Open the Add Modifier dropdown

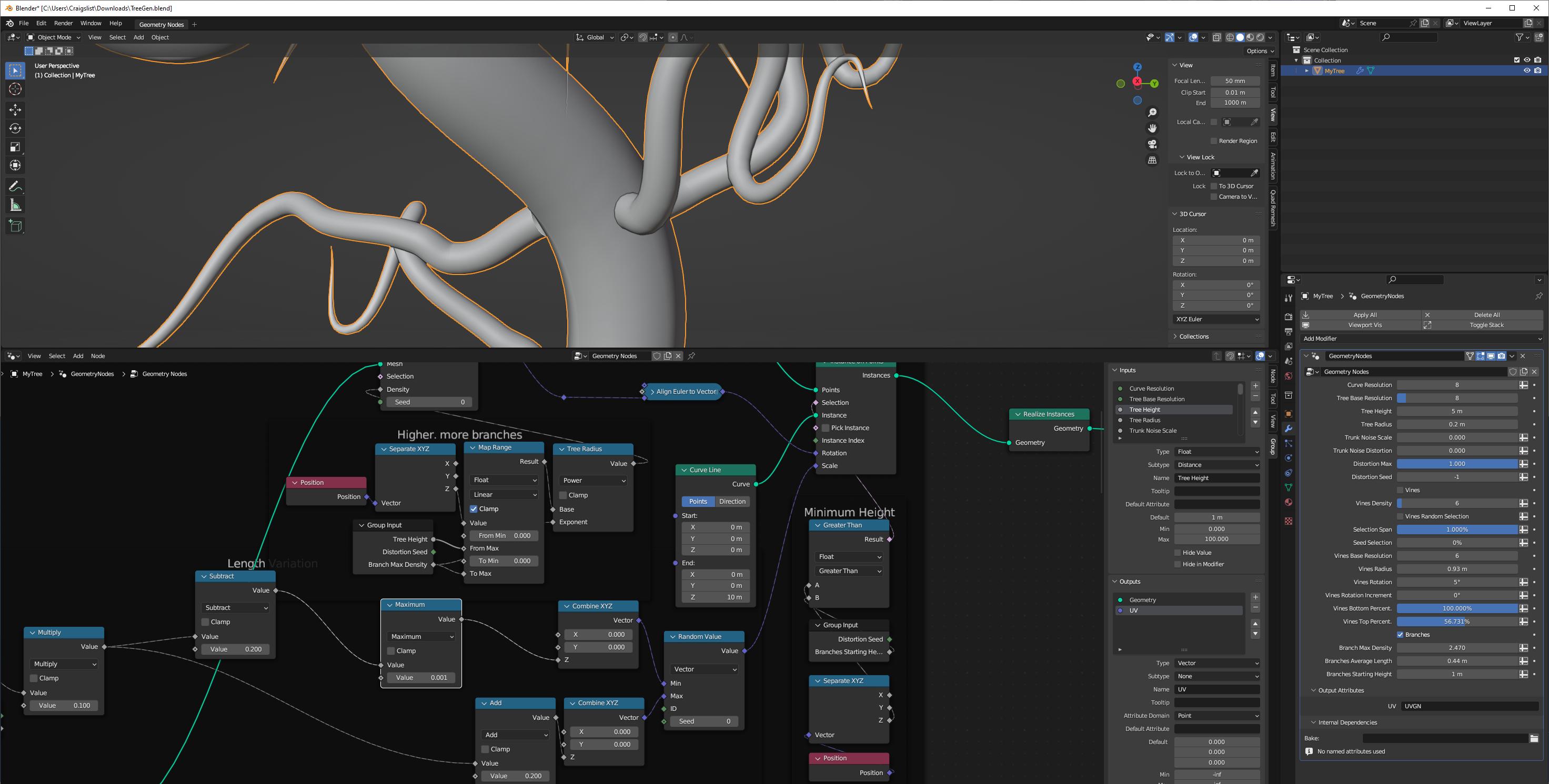1422,338
